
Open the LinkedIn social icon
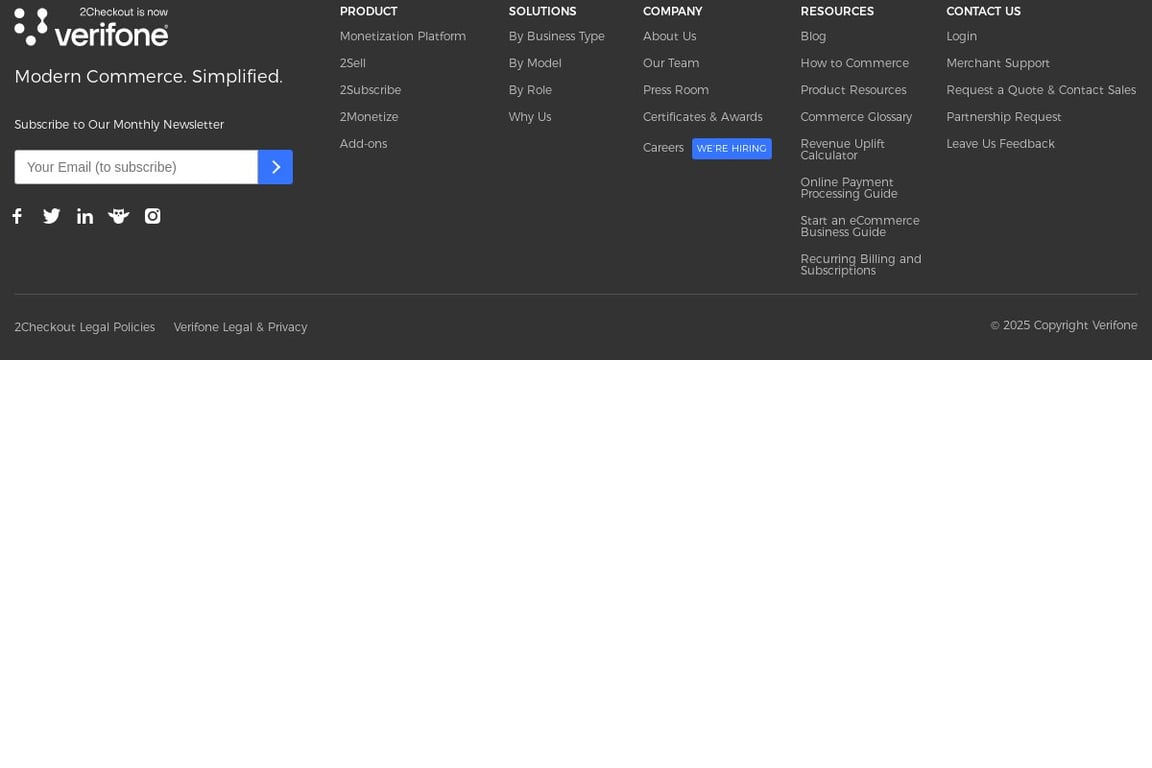click(85, 216)
